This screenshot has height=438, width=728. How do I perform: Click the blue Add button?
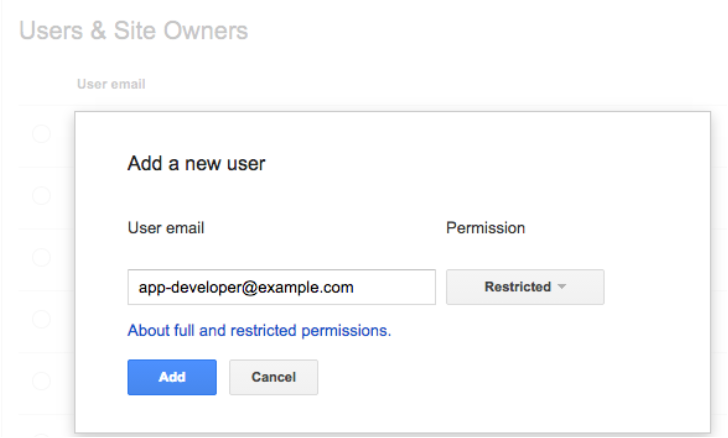[x=172, y=377]
